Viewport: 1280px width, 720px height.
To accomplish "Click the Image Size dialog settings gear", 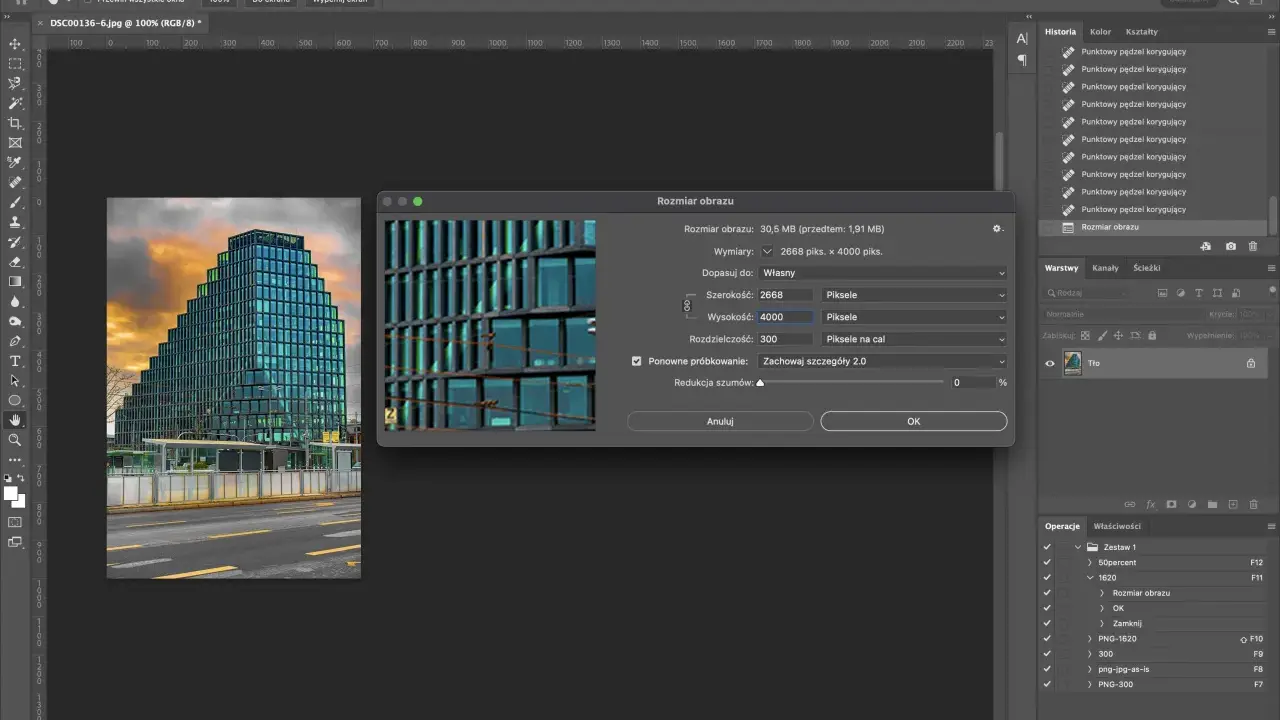I will (997, 229).
